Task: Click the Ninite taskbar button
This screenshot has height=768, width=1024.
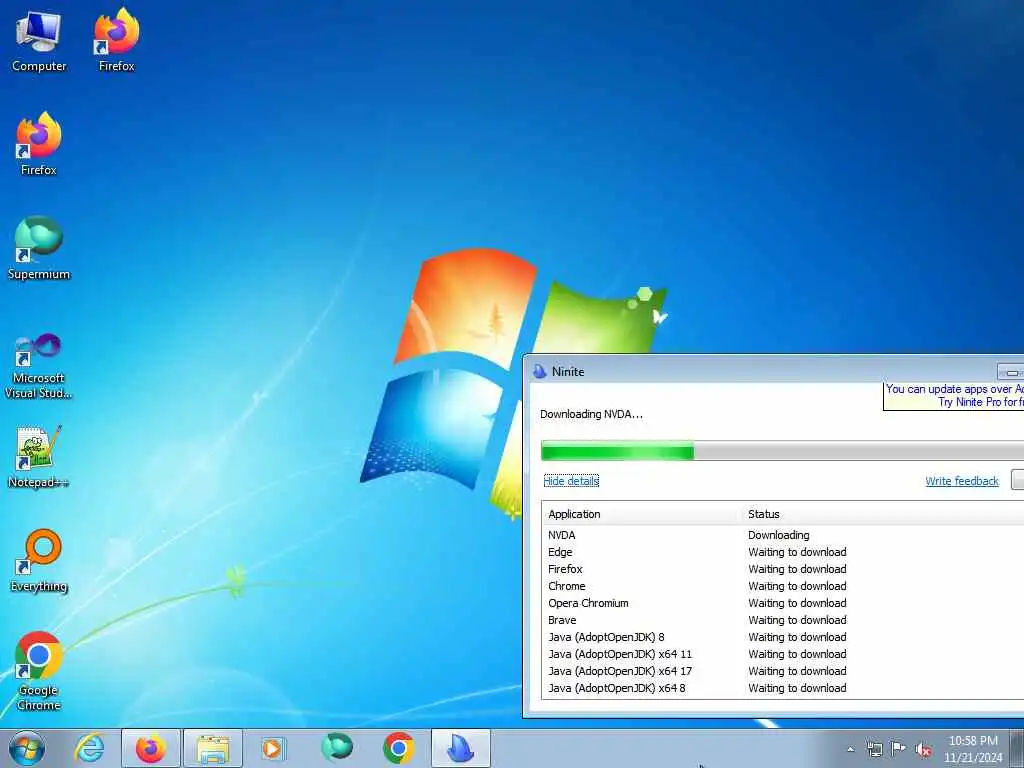Action: [460, 748]
